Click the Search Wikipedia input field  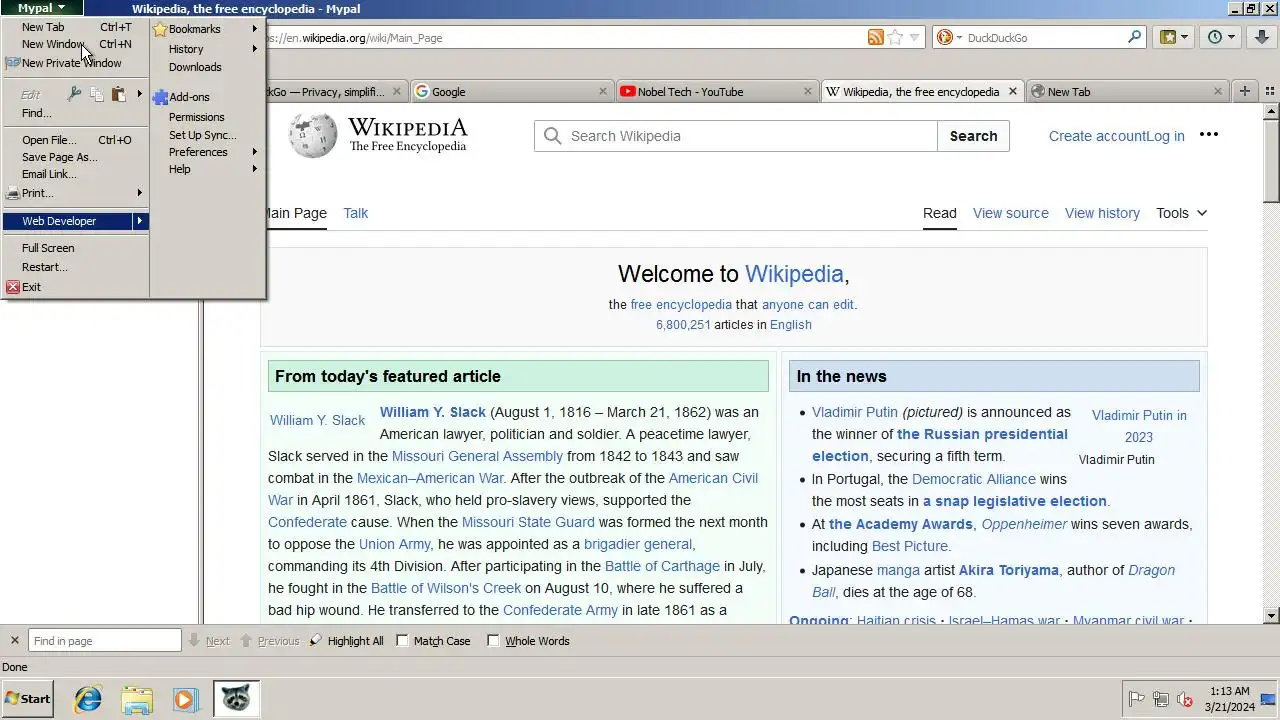click(736, 136)
